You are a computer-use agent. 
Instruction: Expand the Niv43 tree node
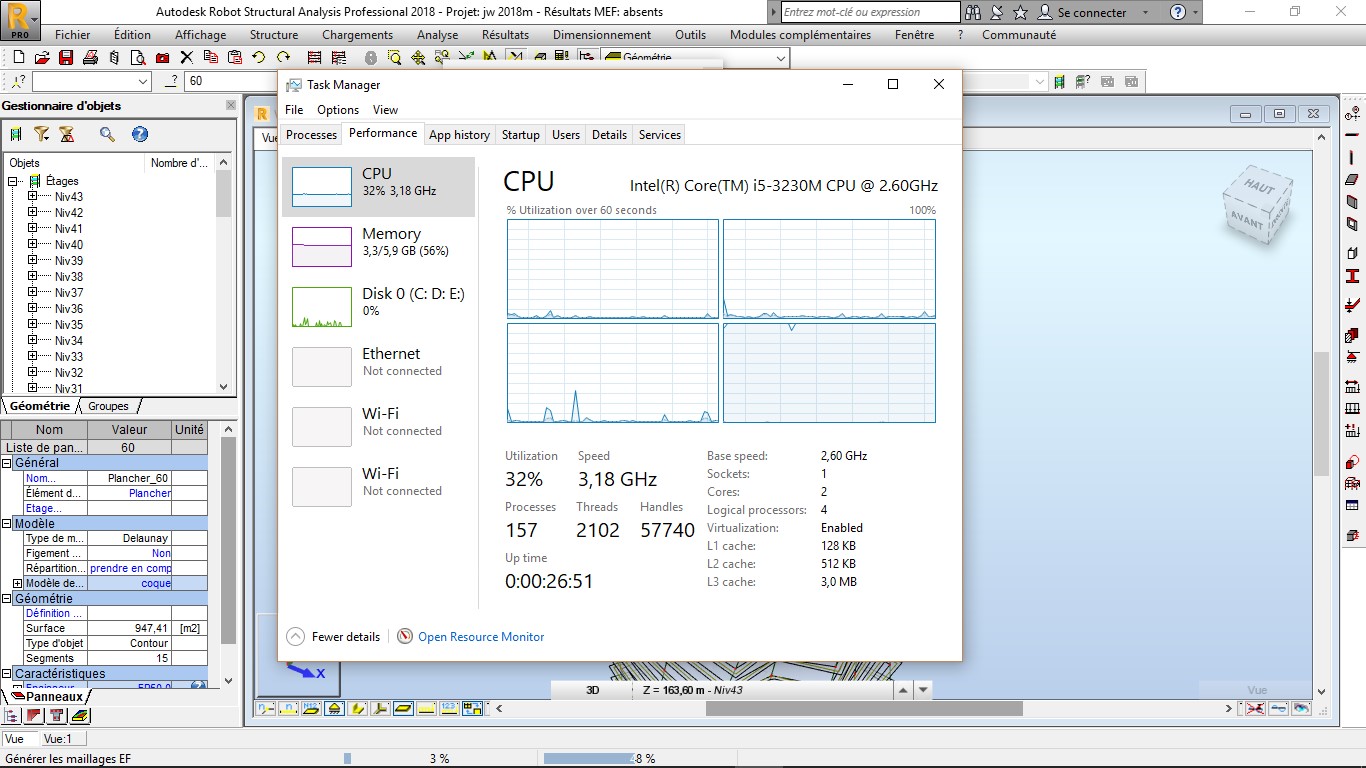pyautogui.click(x=32, y=196)
